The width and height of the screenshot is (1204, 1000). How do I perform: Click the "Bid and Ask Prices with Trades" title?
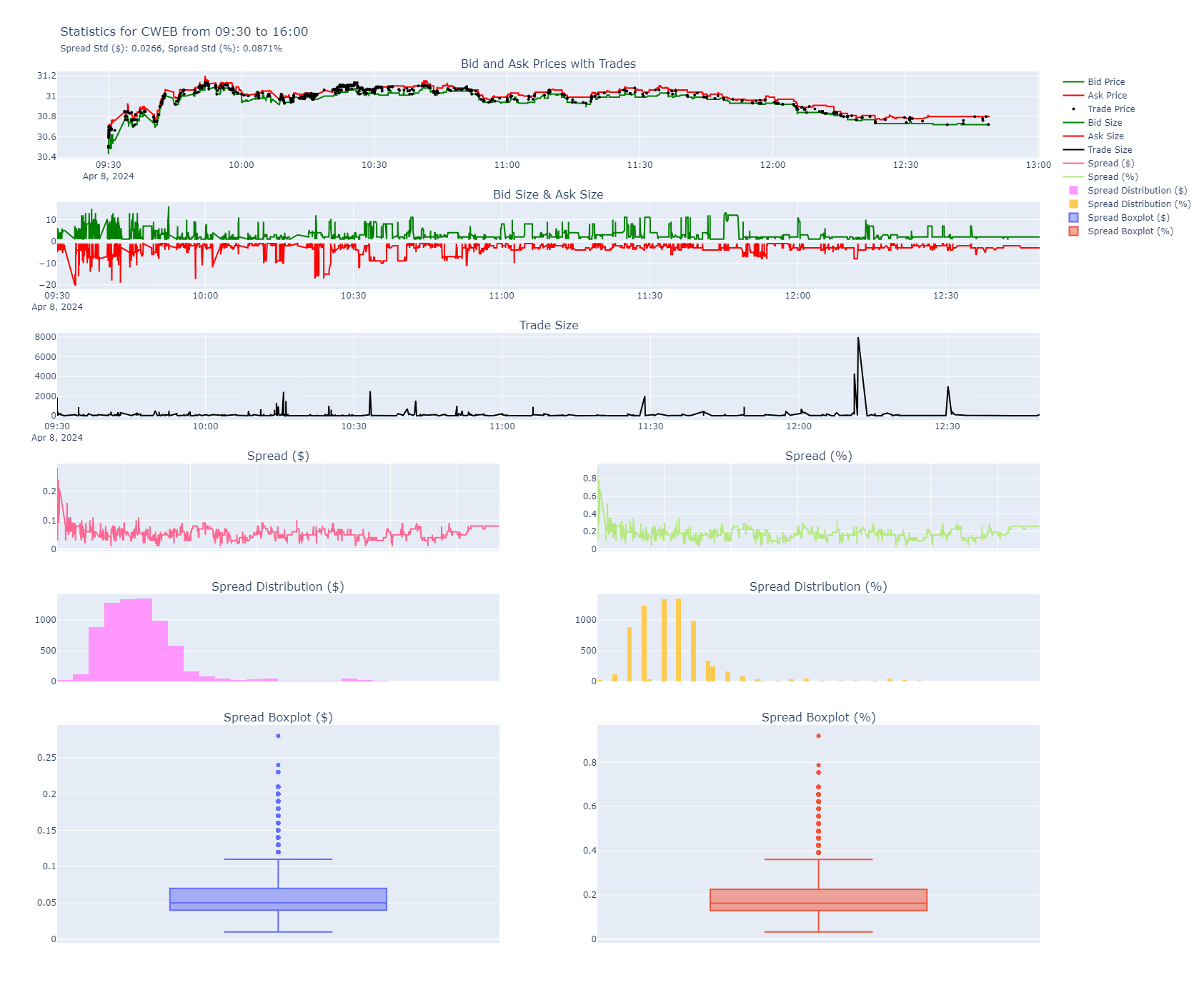pyautogui.click(x=548, y=64)
